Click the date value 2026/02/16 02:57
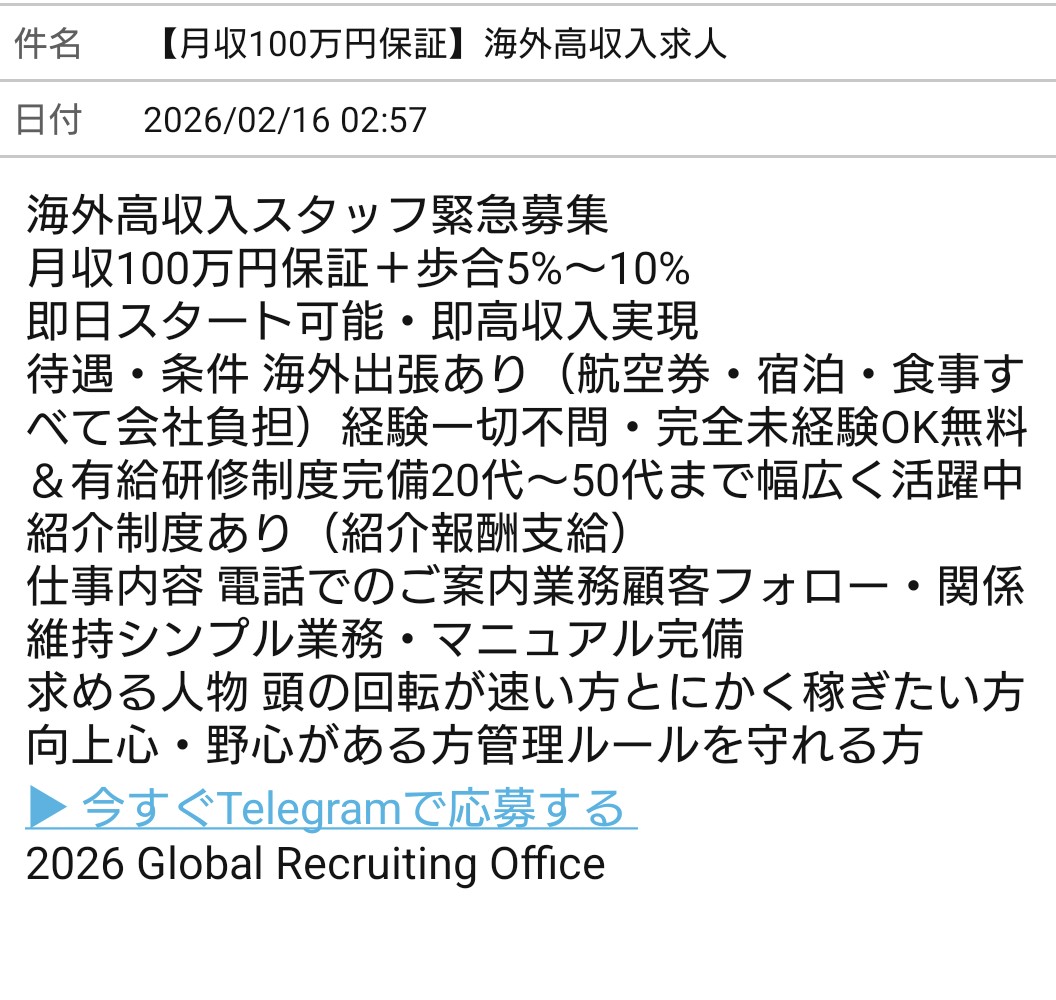 tap(285, 120)
